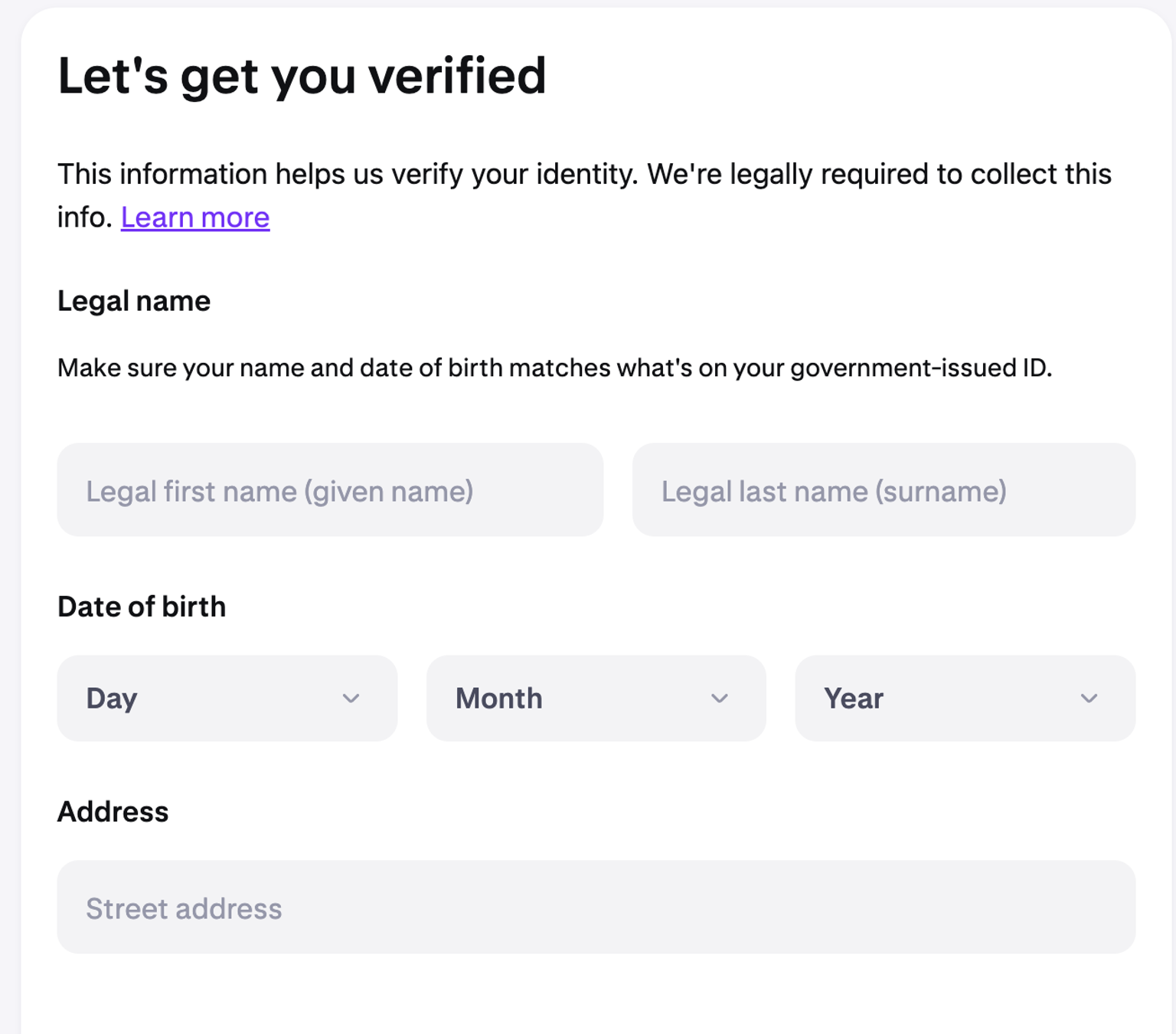Click the Address section heading

pyautogui.click(x=113, y=811)
